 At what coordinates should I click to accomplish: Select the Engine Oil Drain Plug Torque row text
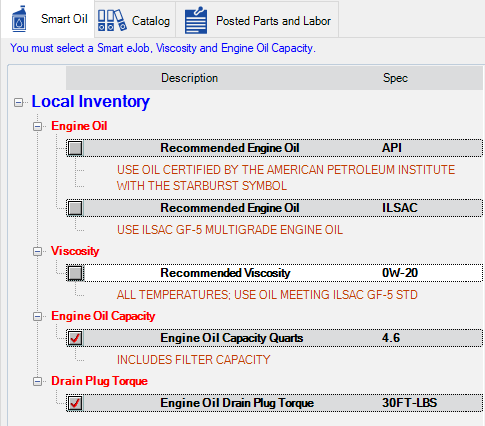click(237, 403)
